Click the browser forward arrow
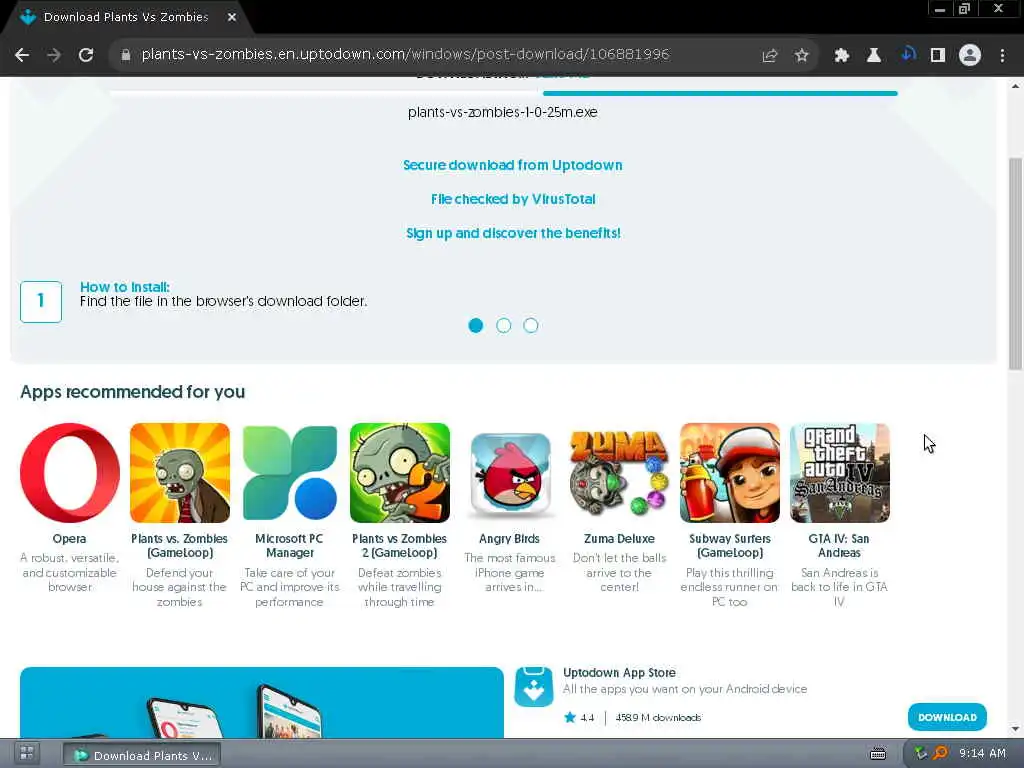The image size is (1024, 768). [54, 55]
